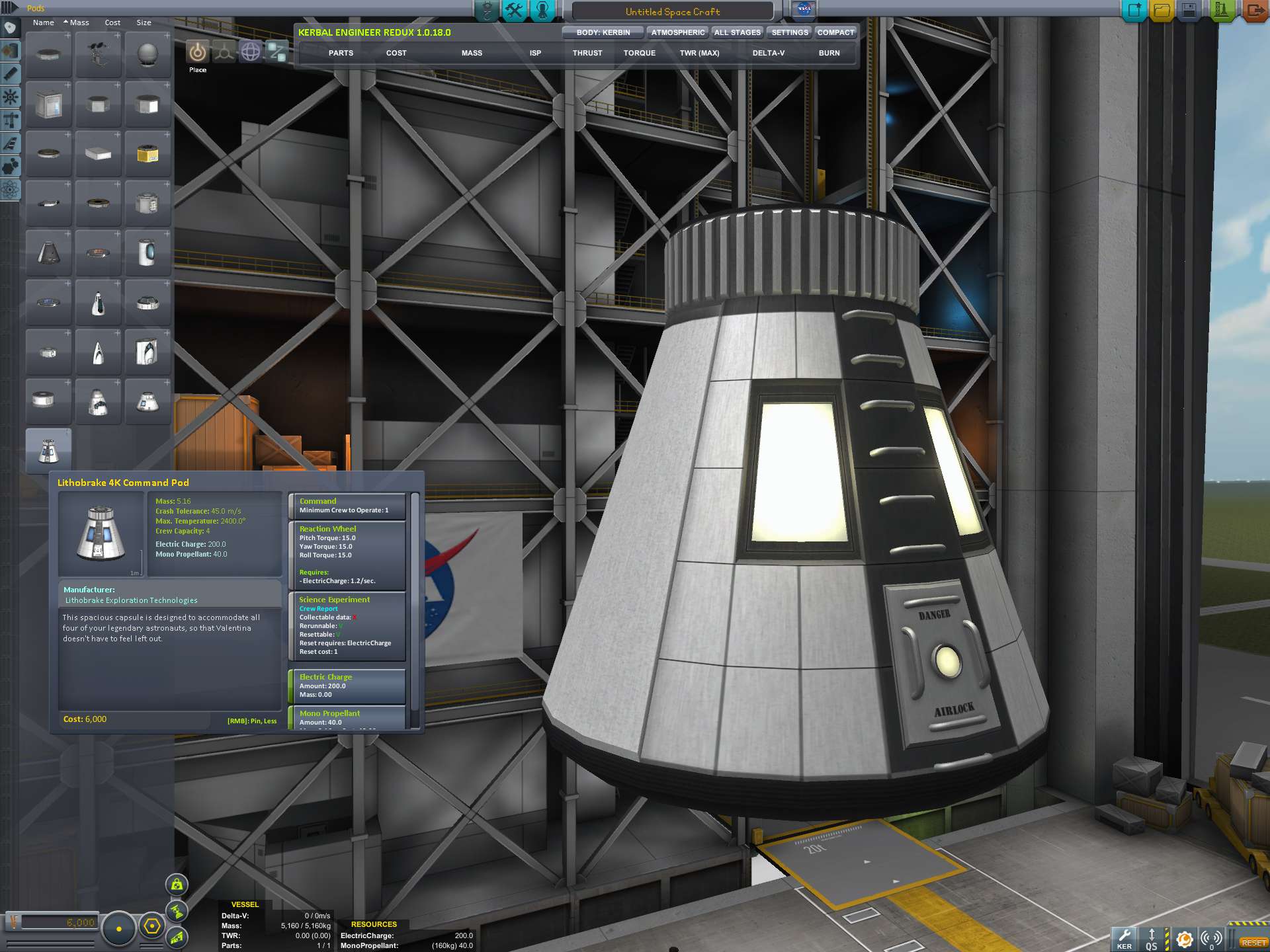
Task: Click the mission flag selector icon
Action: point(804,9)
